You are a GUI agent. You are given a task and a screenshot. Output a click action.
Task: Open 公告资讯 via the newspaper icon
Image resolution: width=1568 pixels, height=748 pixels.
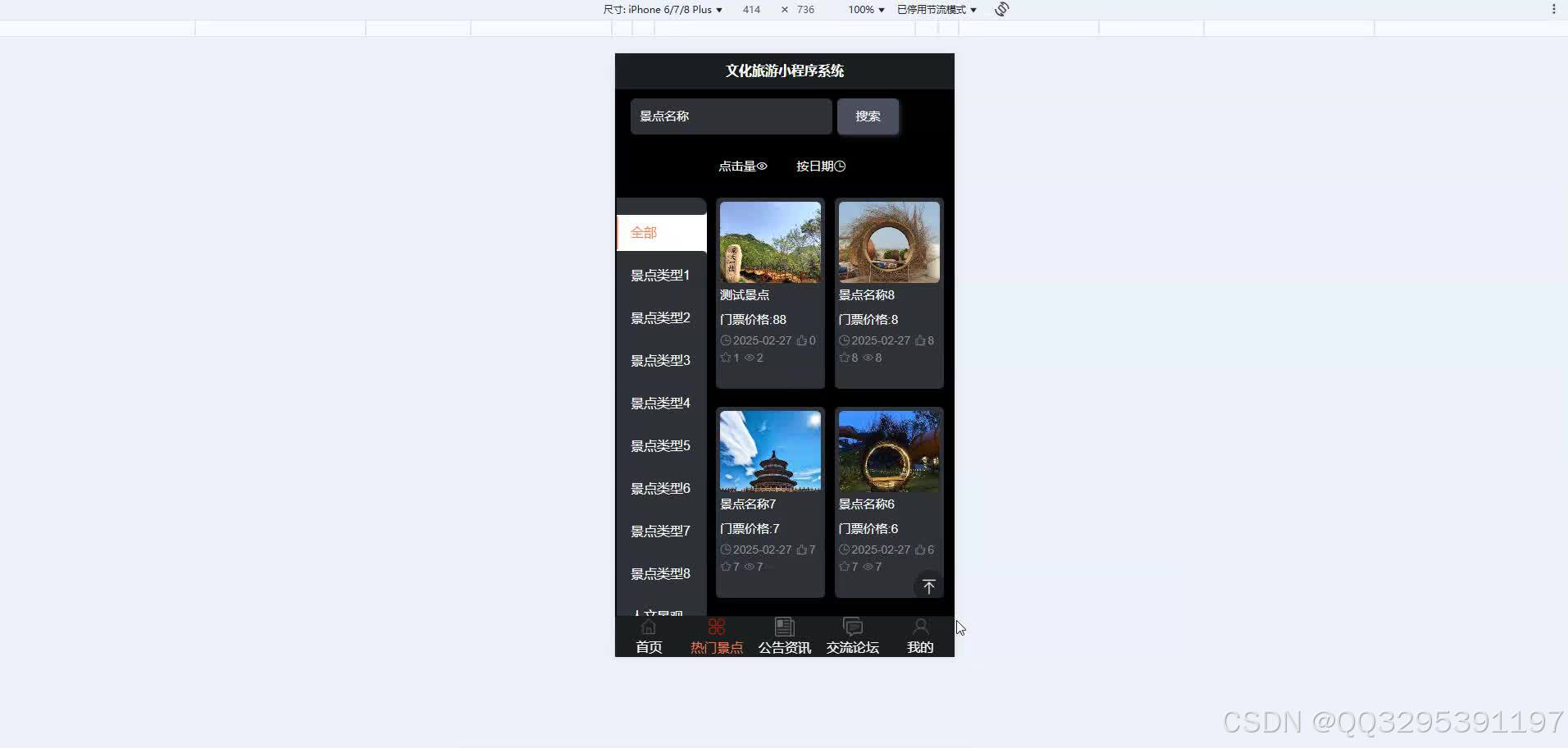784,626
